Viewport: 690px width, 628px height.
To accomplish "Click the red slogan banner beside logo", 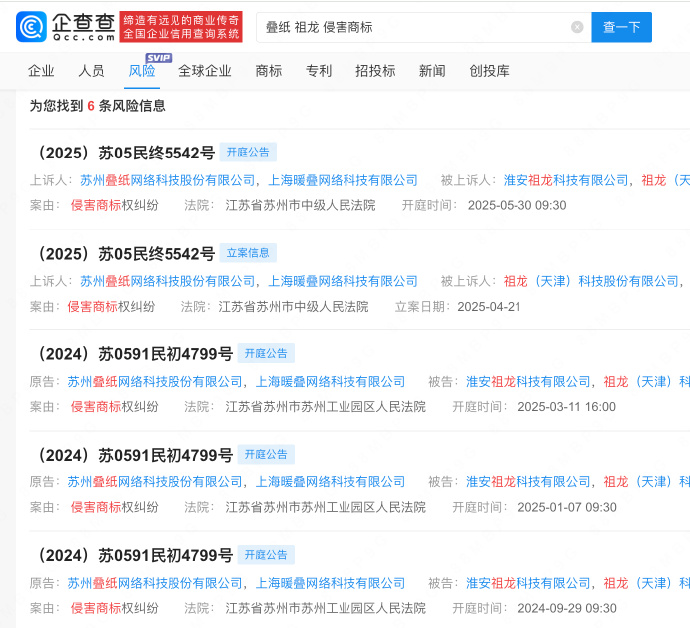I will point(181,27).
